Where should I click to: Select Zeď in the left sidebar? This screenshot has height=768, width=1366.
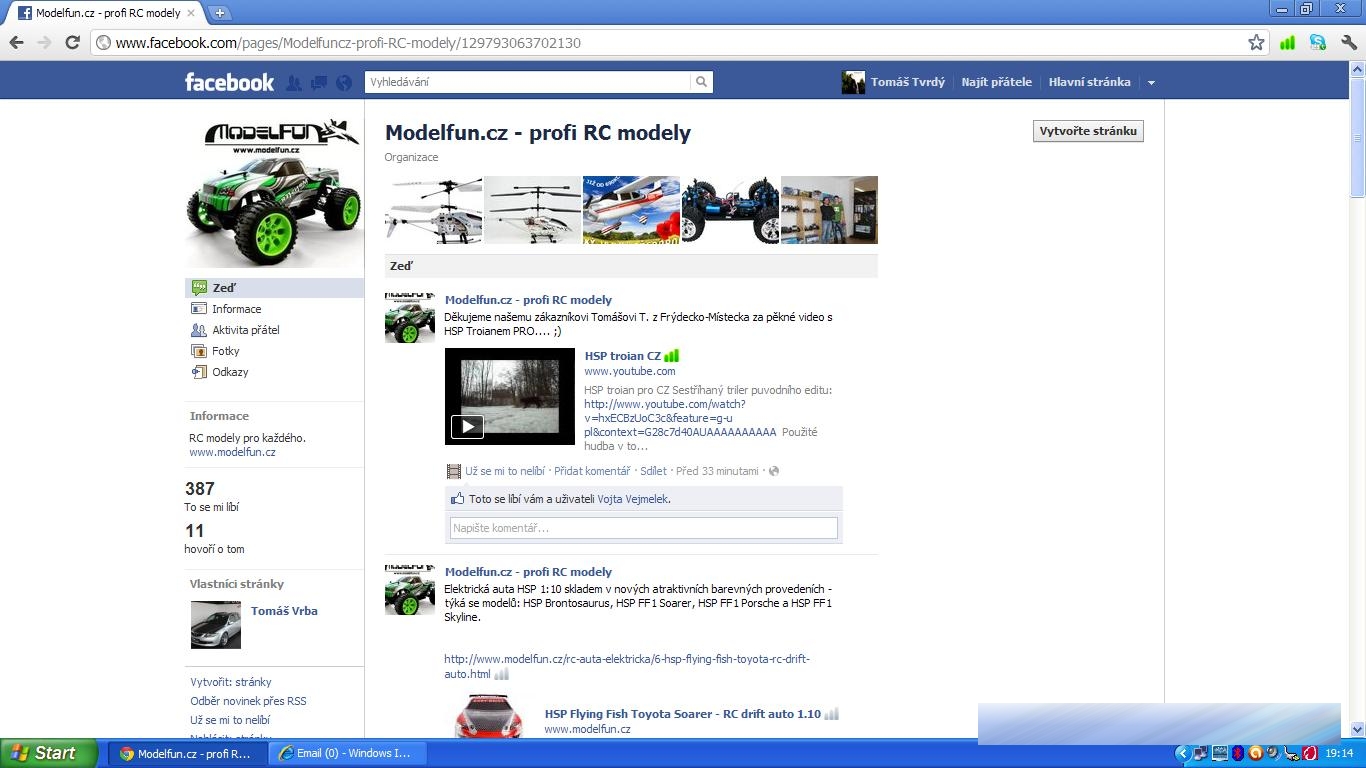[274, 288]
